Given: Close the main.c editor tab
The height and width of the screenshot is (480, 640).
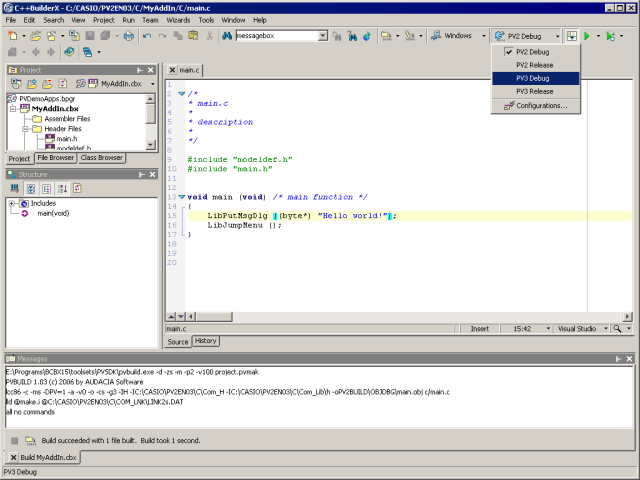Looking at the screenshot, I should (x=172, y=70).
